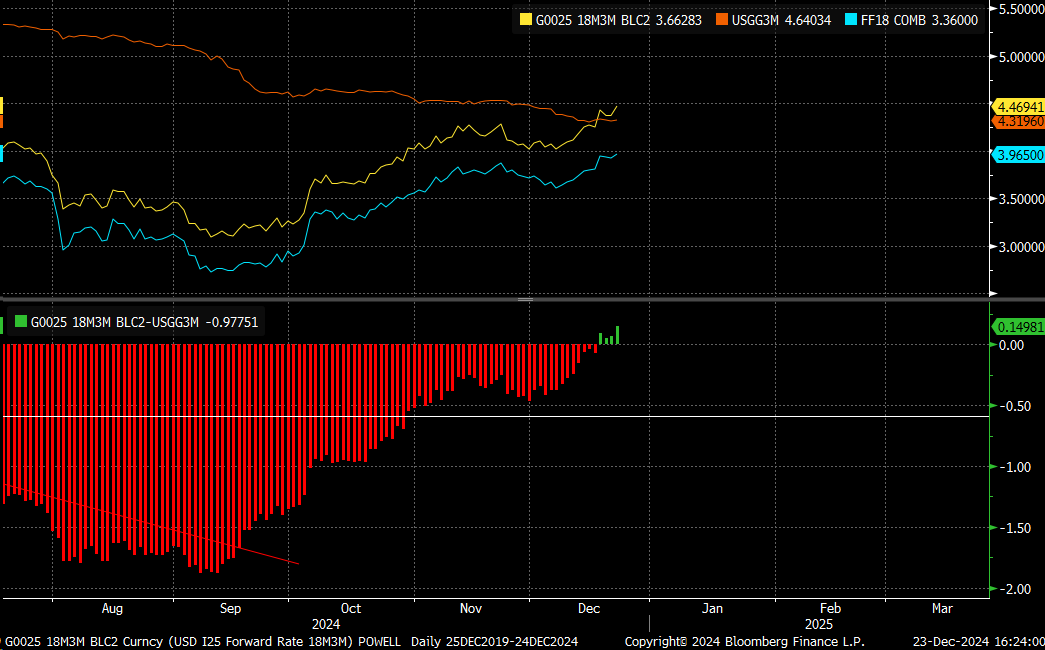1045x650 pixels.
Task: Click the orange marker on the left chart edge
Action: 1,121
